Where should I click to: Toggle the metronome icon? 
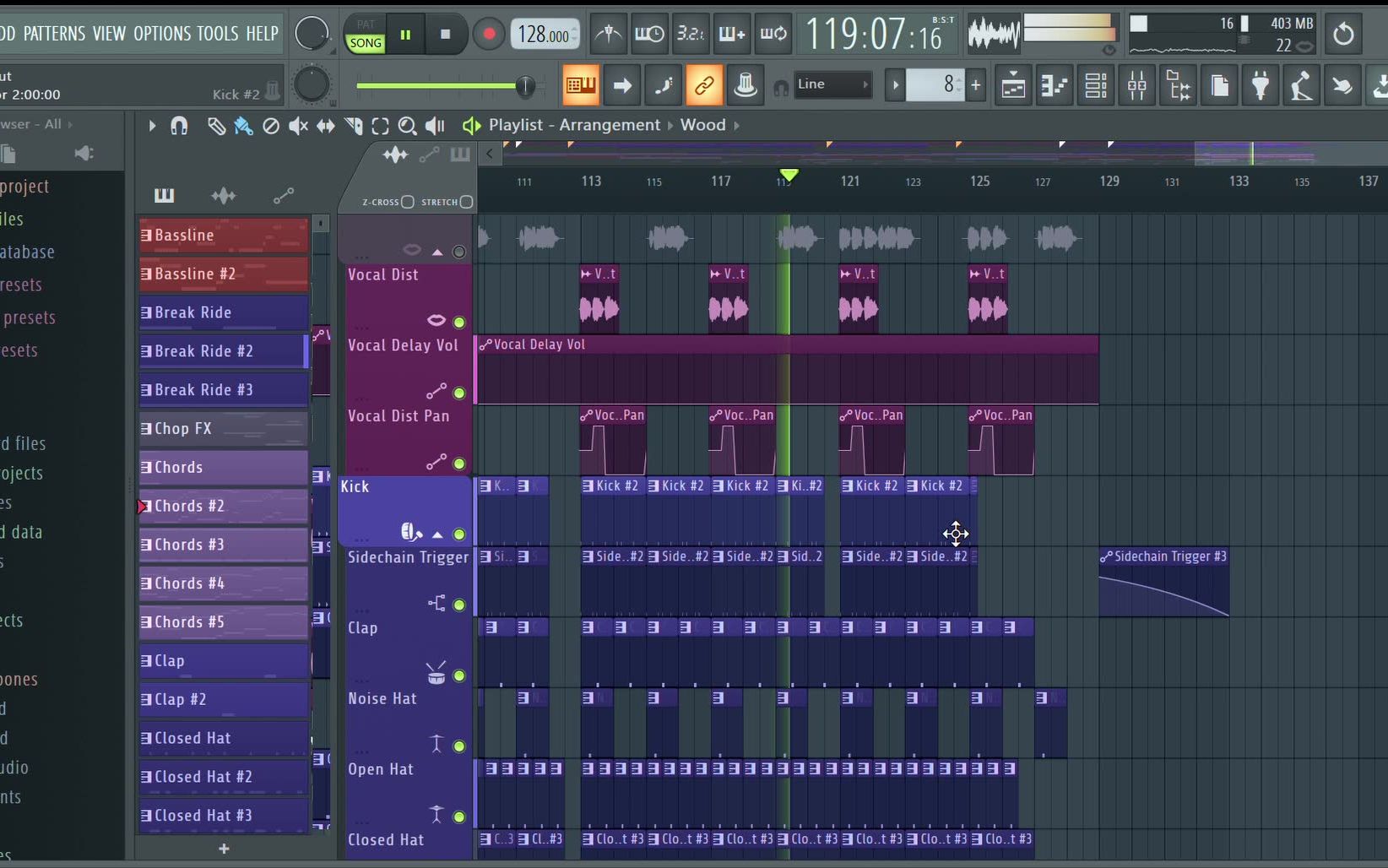(608, 34)
